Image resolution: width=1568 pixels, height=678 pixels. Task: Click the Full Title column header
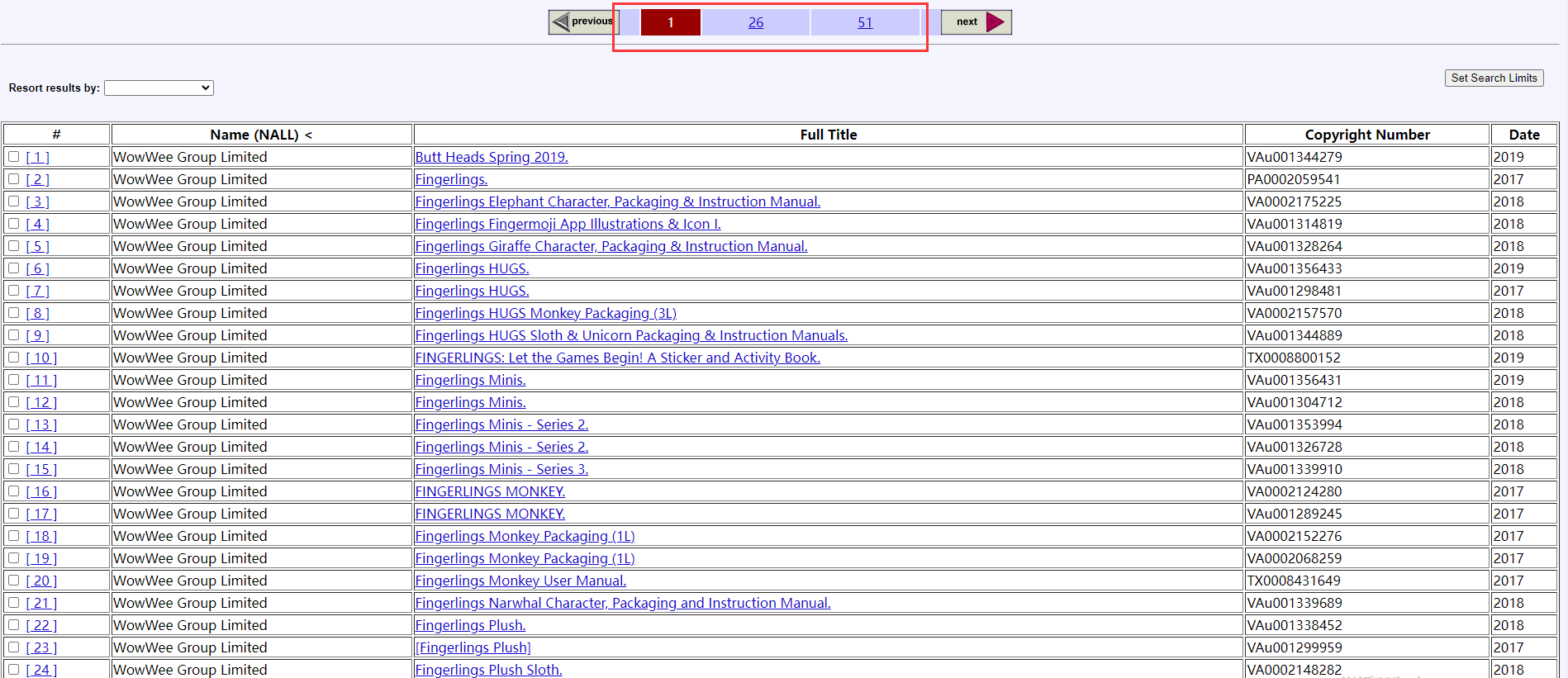click(829, 135)
